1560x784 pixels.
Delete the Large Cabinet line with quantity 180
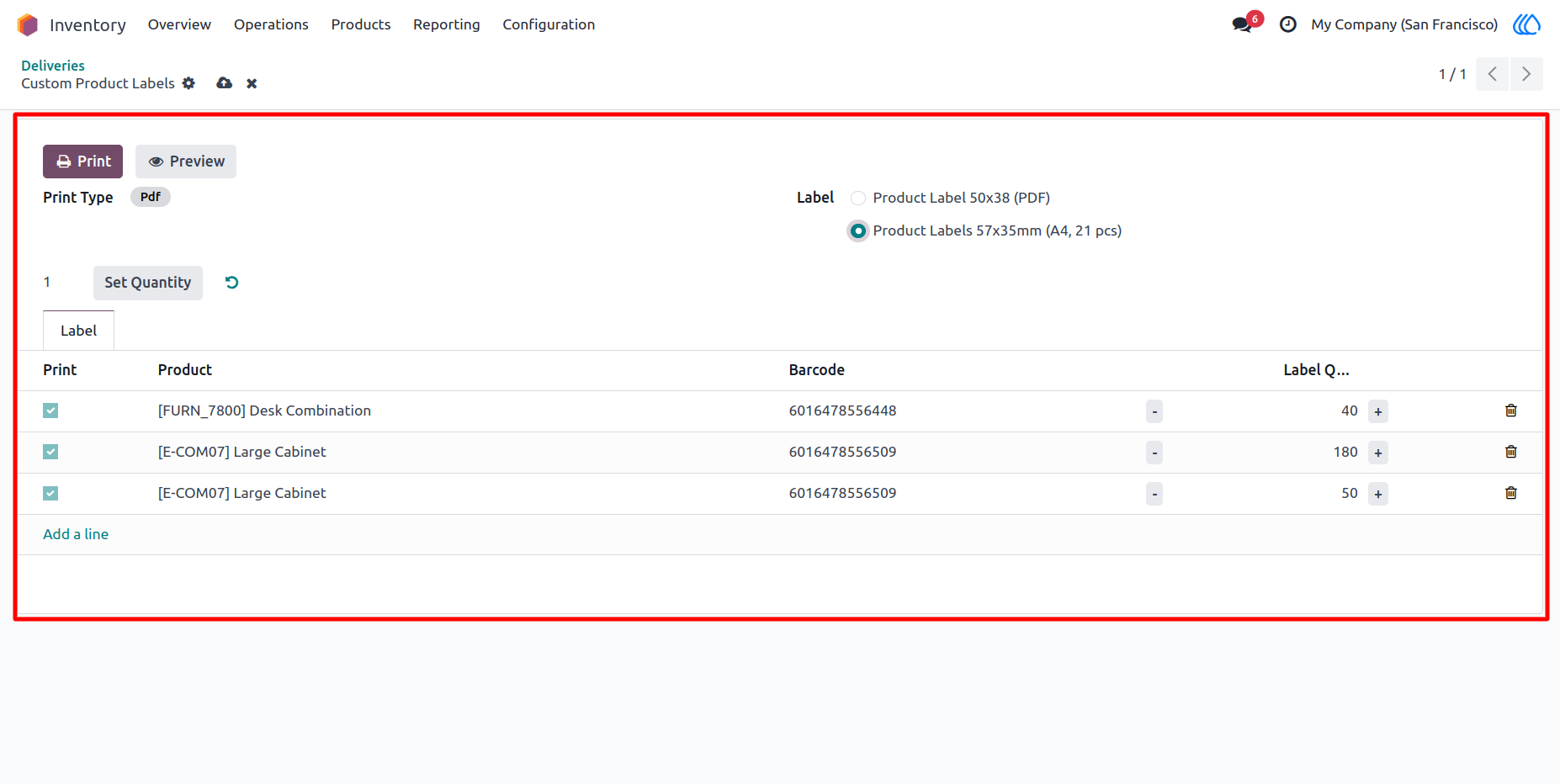(1510, 452)
